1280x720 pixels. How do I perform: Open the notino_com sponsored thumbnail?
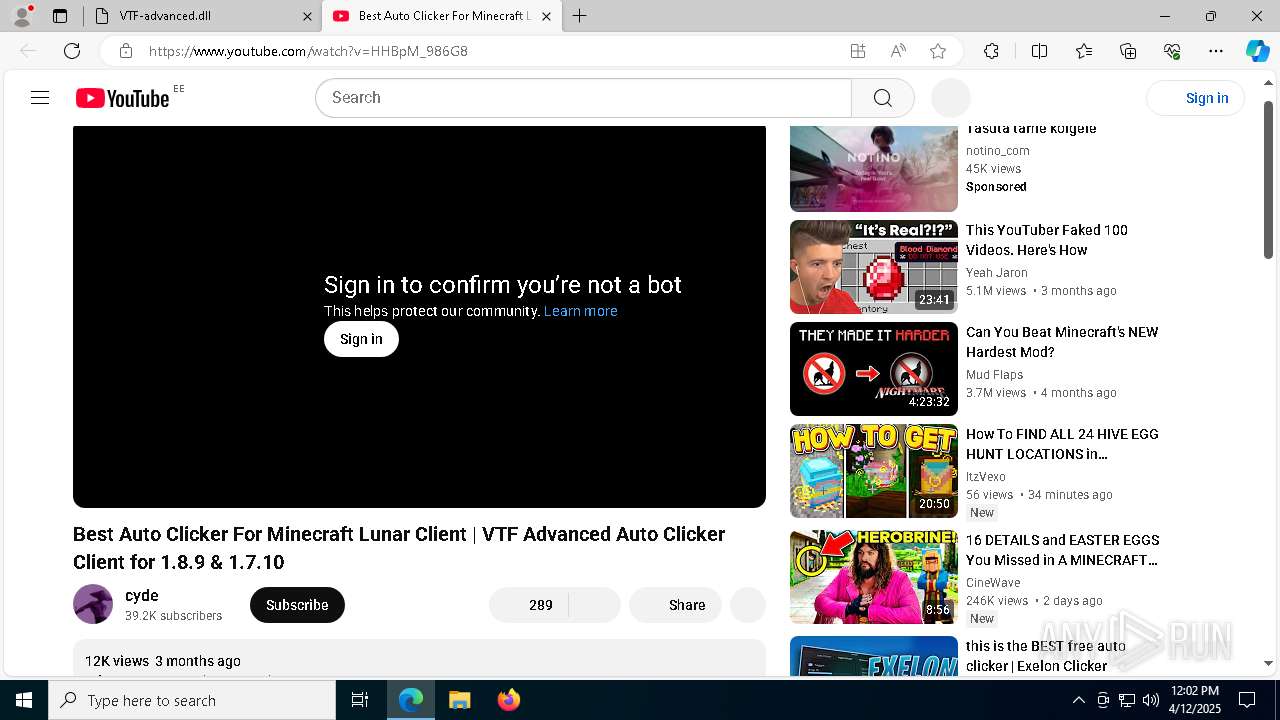pos(874,168)
